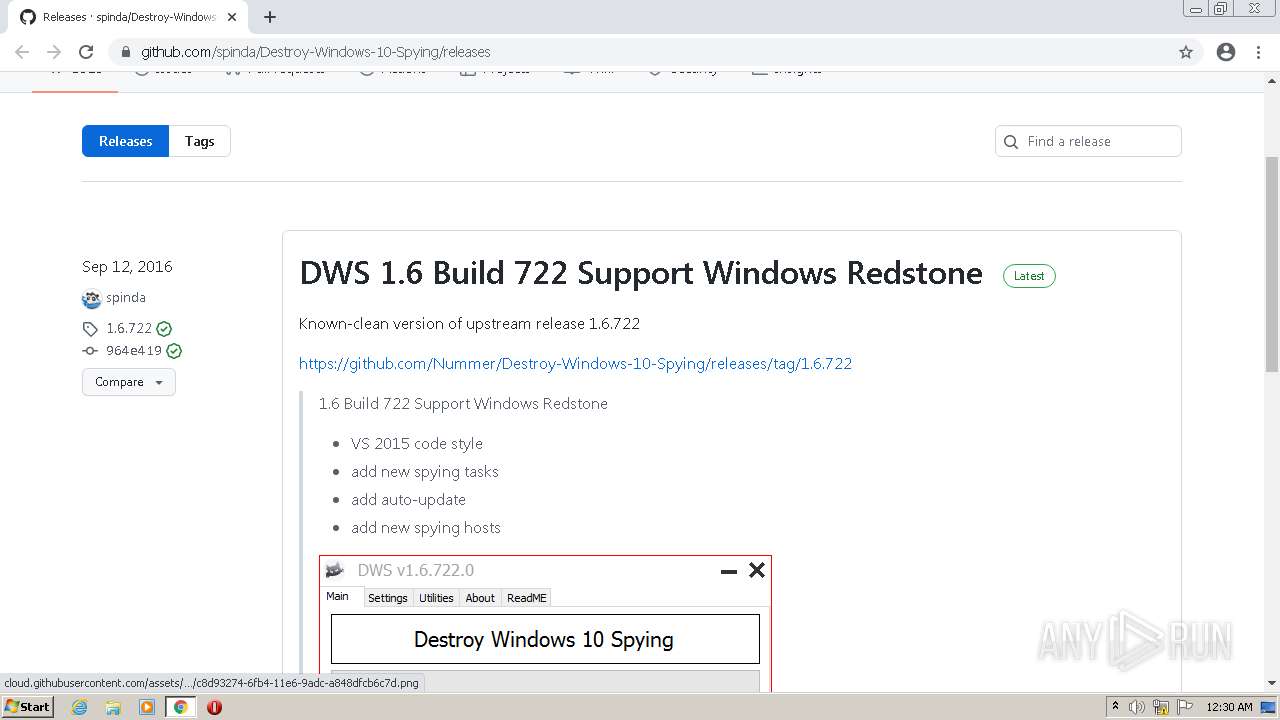The height and width of the screenshot is (720, 1280).
Task: View site information via the lock icon
Action: (x=125, y=52)
